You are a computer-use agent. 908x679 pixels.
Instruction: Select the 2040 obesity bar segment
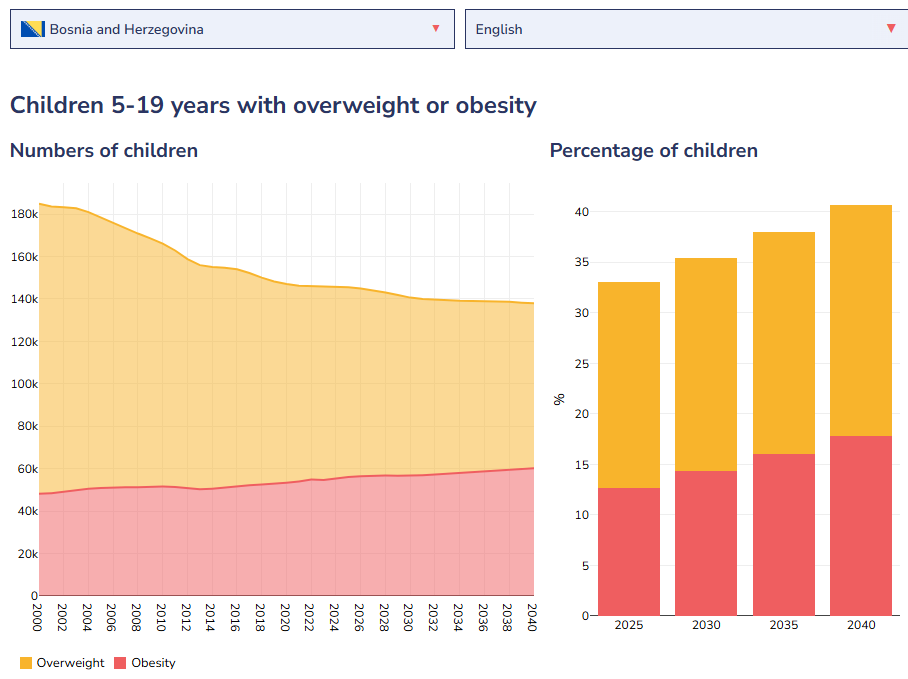click(x=861, y=526)
